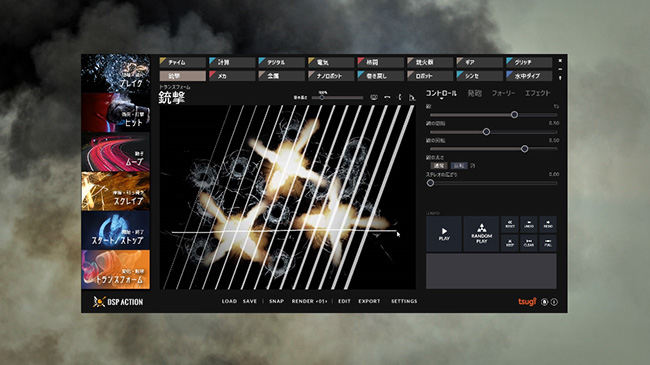Choose the ロボット preset
Screen dimensions: 650x365
coord(430,76)
